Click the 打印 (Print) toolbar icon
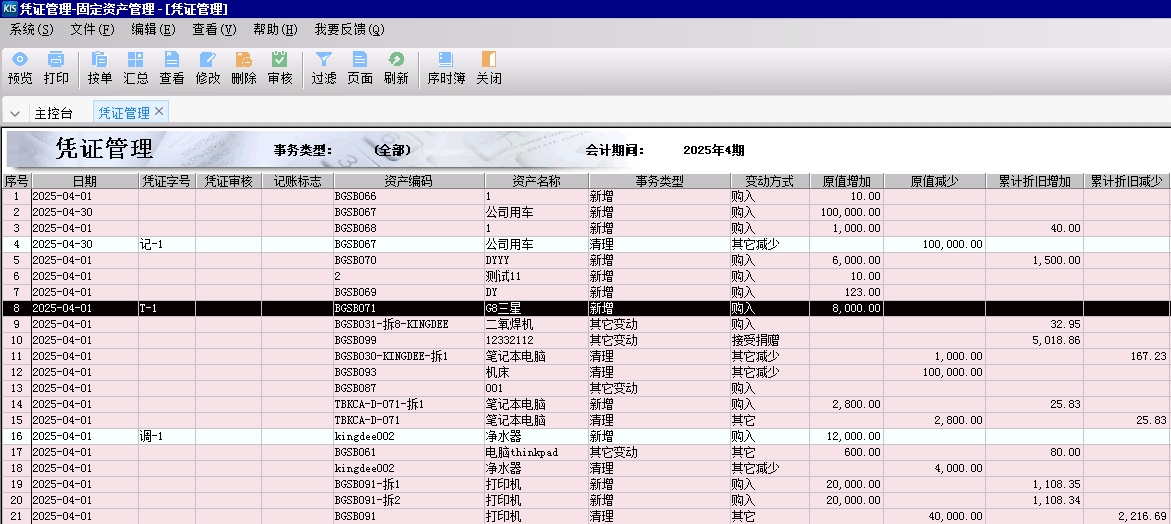The image size is (1171, 524). tap(56, 68)
